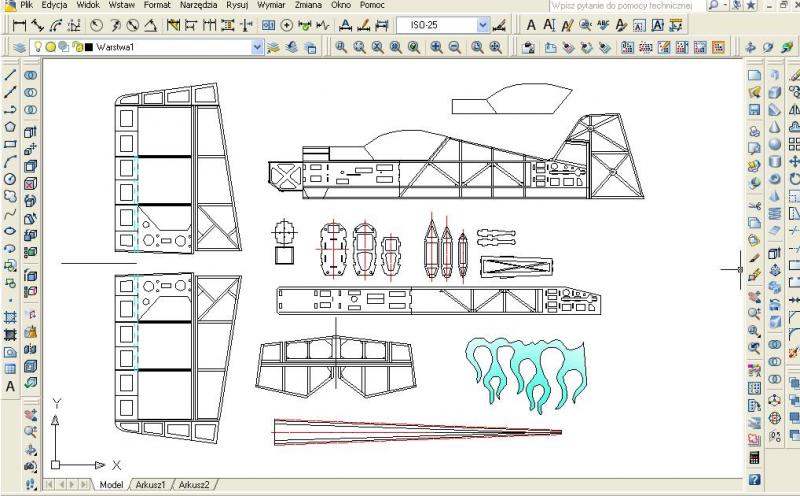Click the black color swatch of Warstwa1

88,47
